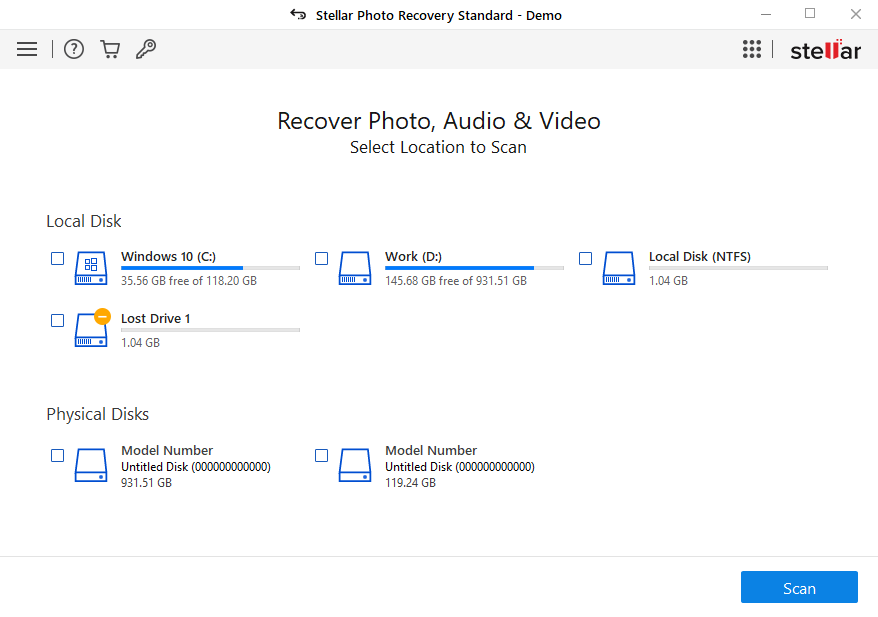This screenshot has width=878, height=617.
Task: Select the 119.24 GB physical disk icon
Action: 354,464
